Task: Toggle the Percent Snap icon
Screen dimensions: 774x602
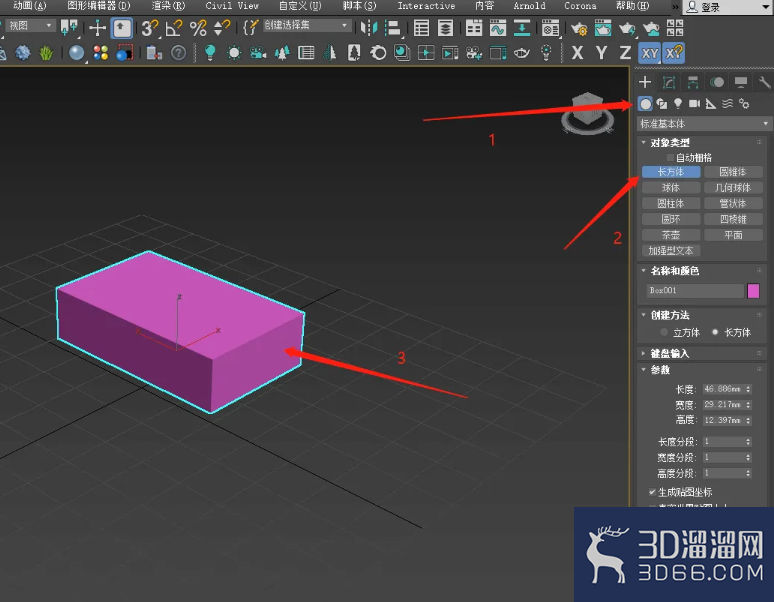Action: (198, 28)
